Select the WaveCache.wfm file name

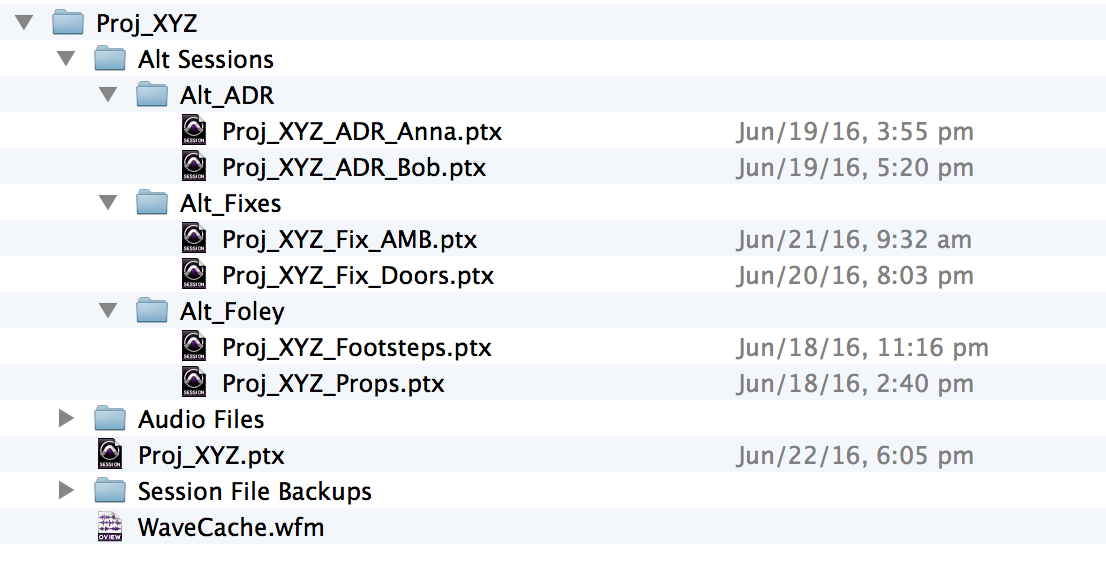coord(231,528)
